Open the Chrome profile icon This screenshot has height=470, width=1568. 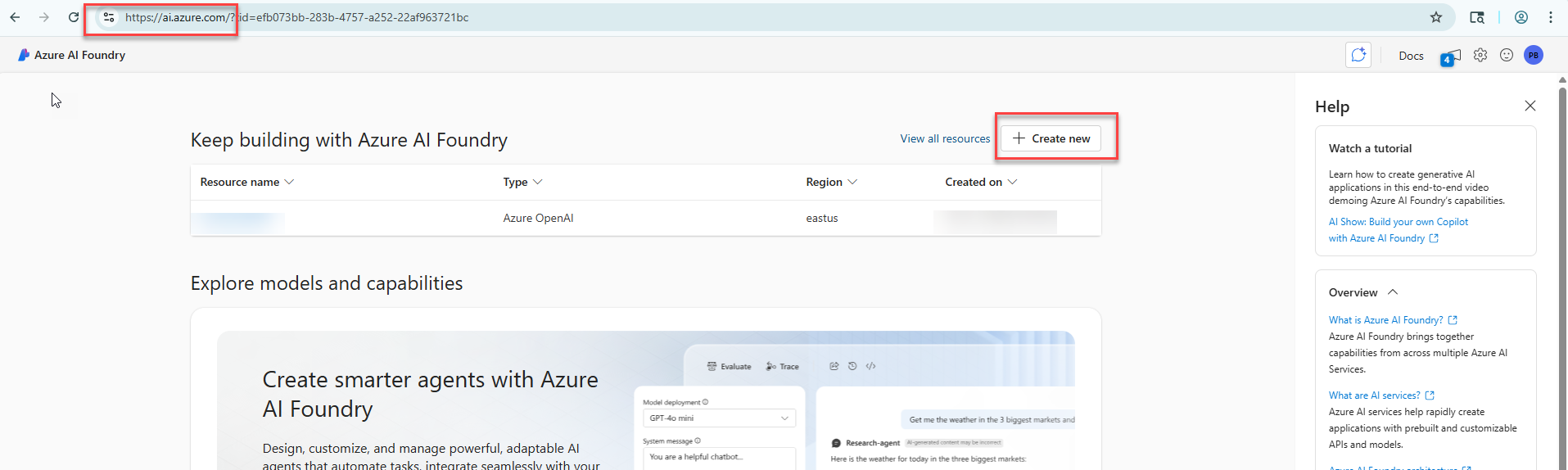(x=1521, y=17)
